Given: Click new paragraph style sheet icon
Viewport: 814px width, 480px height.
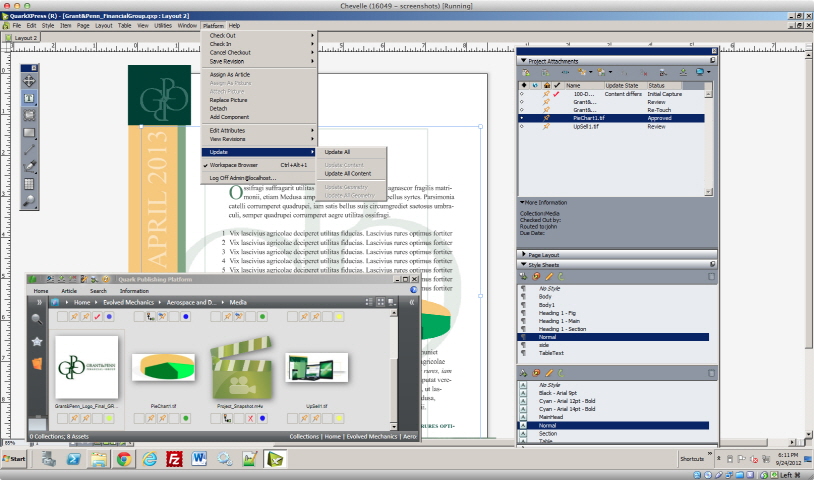Looking at the screenshot, I should click(524, 277).
